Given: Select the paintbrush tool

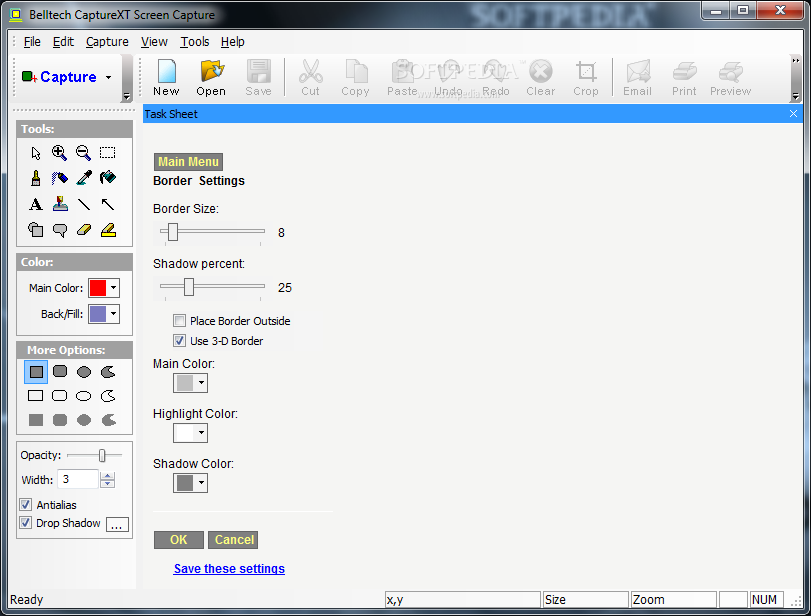Looking at the screenshot, I should 36,178.
